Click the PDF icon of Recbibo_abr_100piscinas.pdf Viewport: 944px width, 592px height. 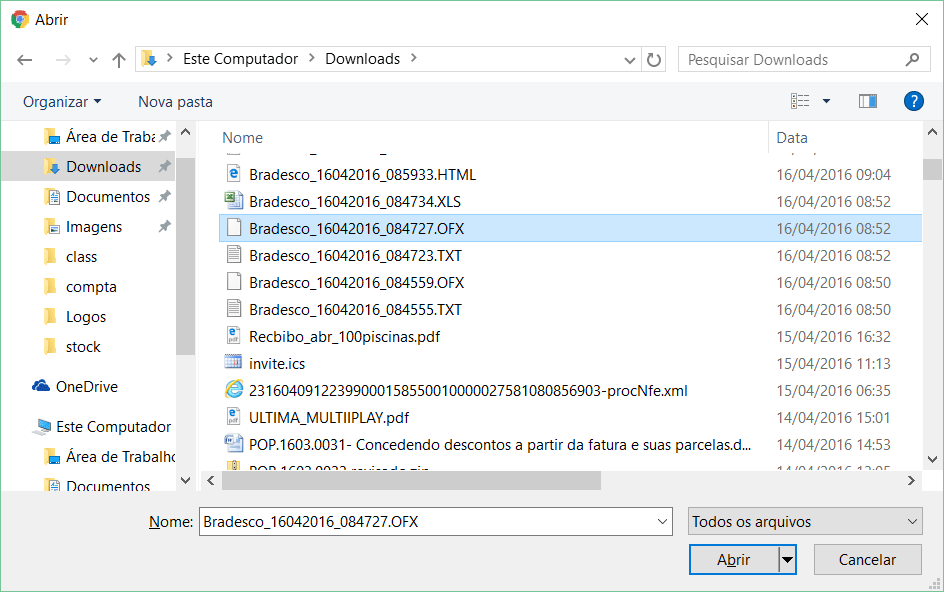[x=234, y=335]
